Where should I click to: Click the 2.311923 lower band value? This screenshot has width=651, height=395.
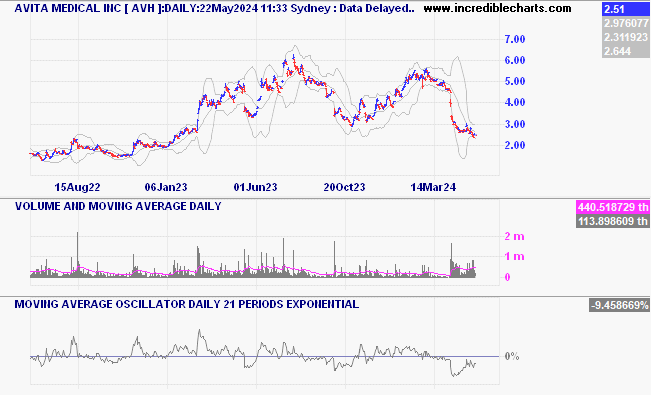point(625,37)
